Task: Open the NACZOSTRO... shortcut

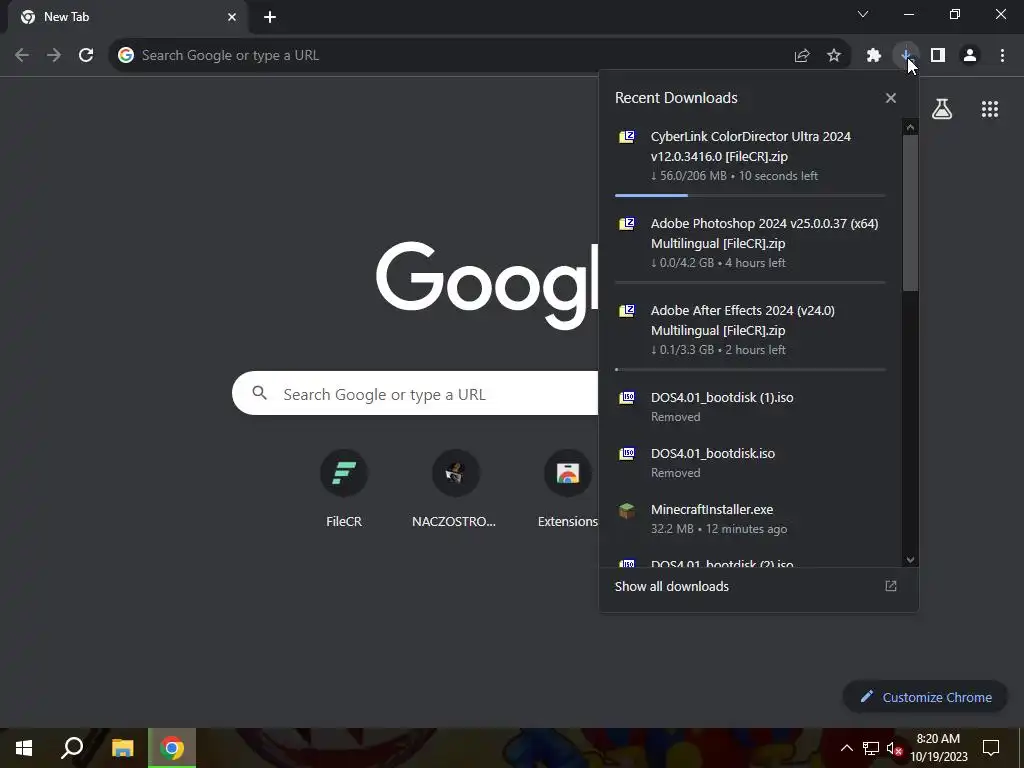Action: [x=455, y=488]
